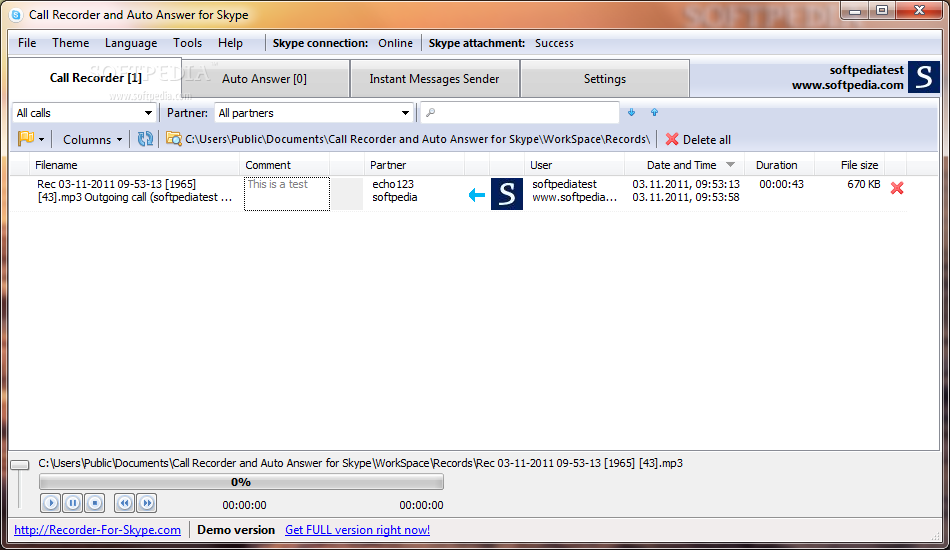Click Get FULL version right now link
The width and height of the screenshot is (950, 550).
tap(357, 530)
